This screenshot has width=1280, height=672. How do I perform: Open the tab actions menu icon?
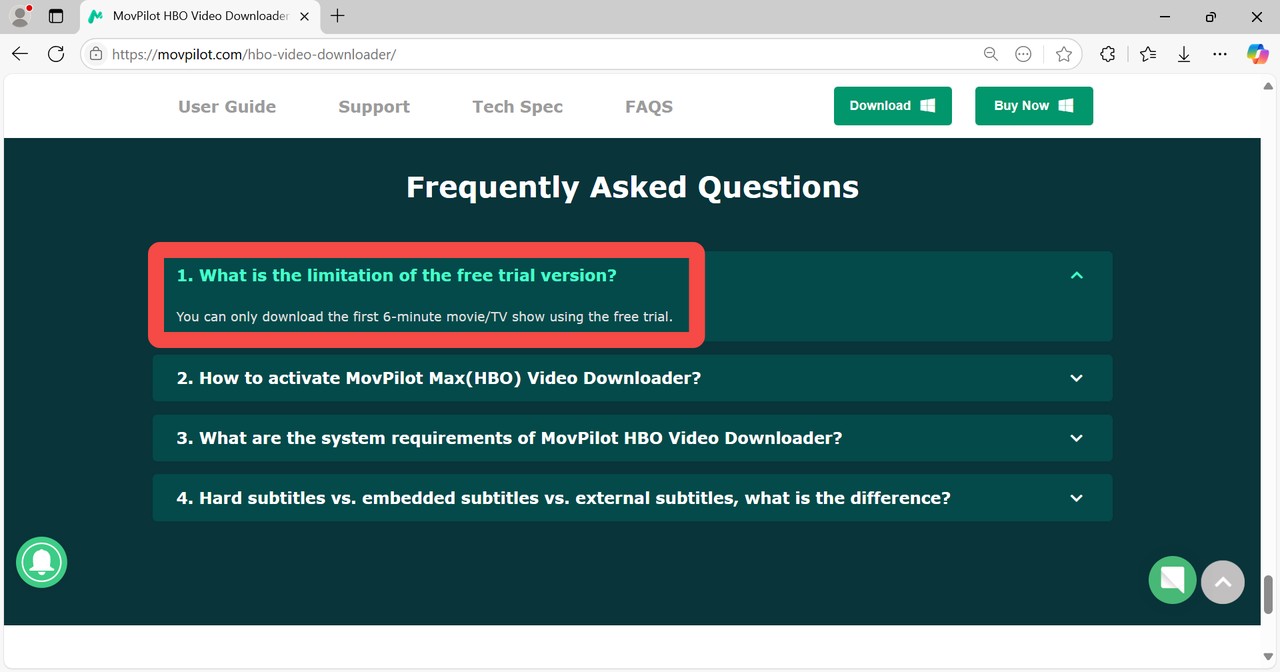[x=56, y=16]
